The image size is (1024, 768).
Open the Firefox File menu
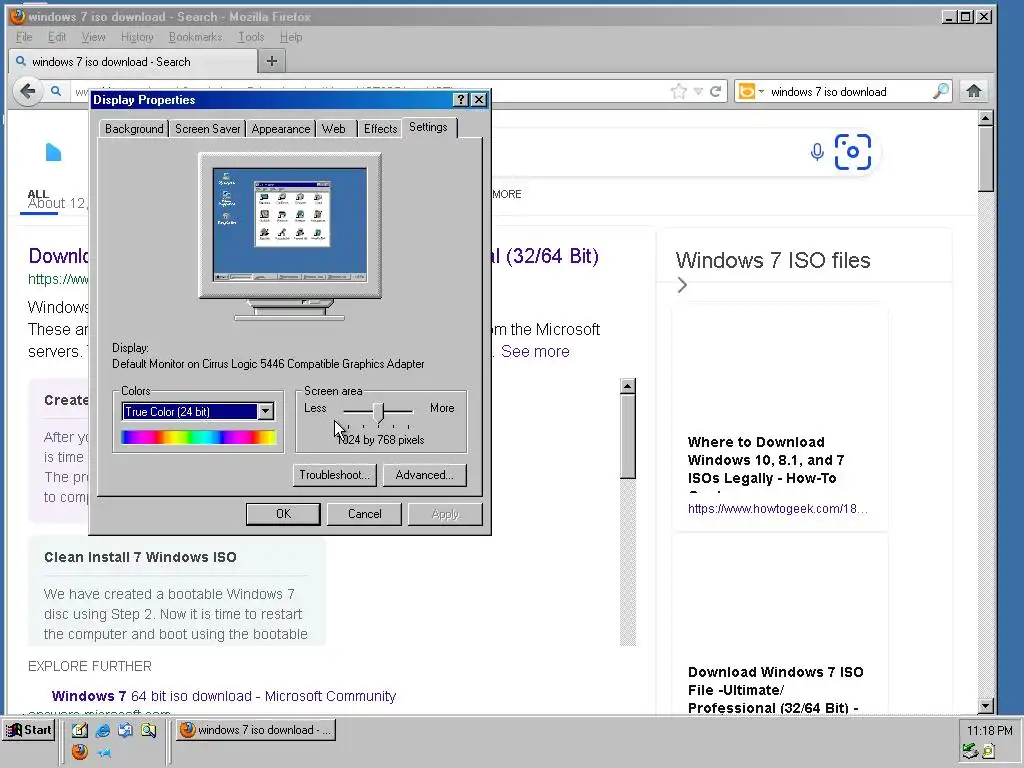click(24, 37)
